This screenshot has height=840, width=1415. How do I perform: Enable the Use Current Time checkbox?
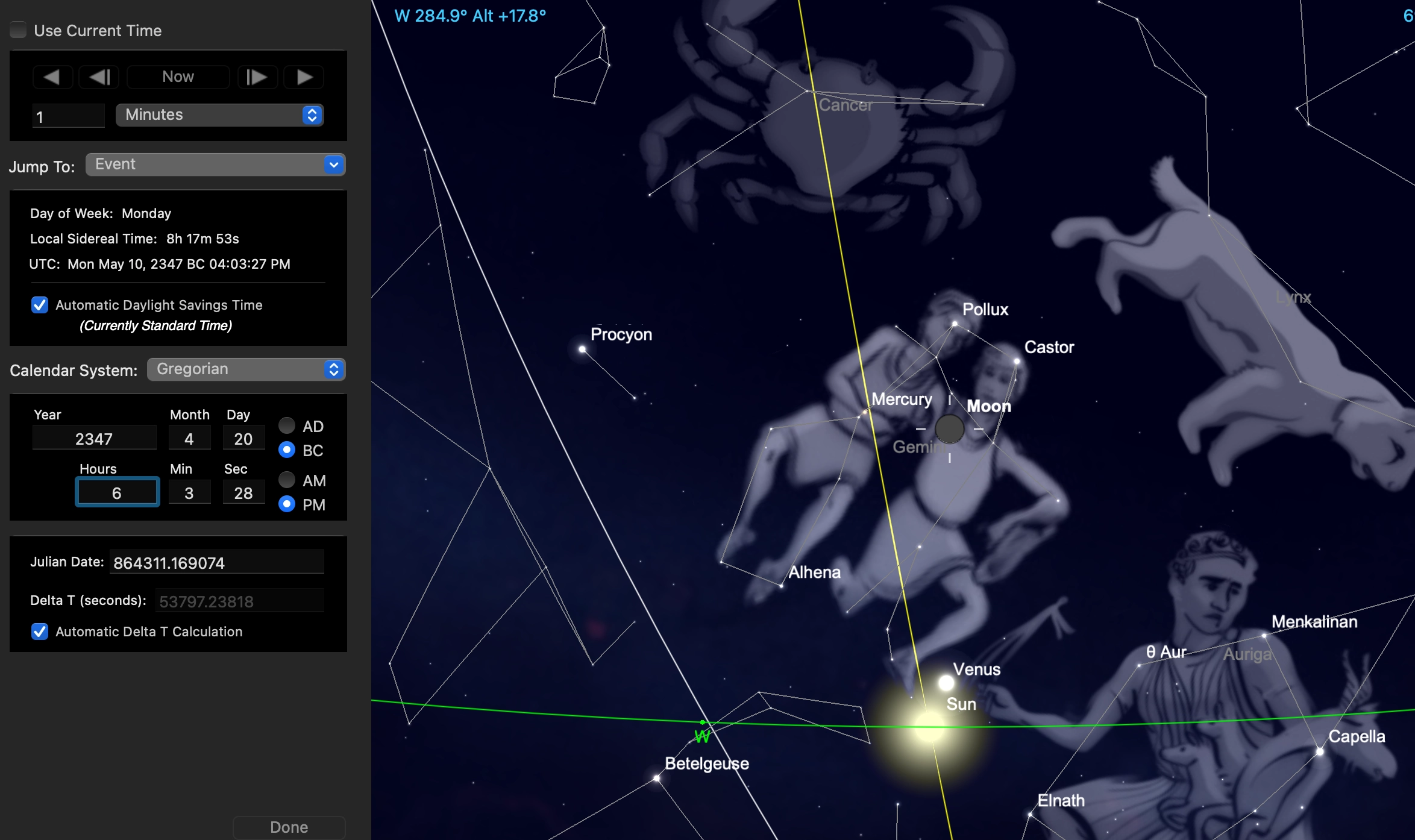pos(19,30)
